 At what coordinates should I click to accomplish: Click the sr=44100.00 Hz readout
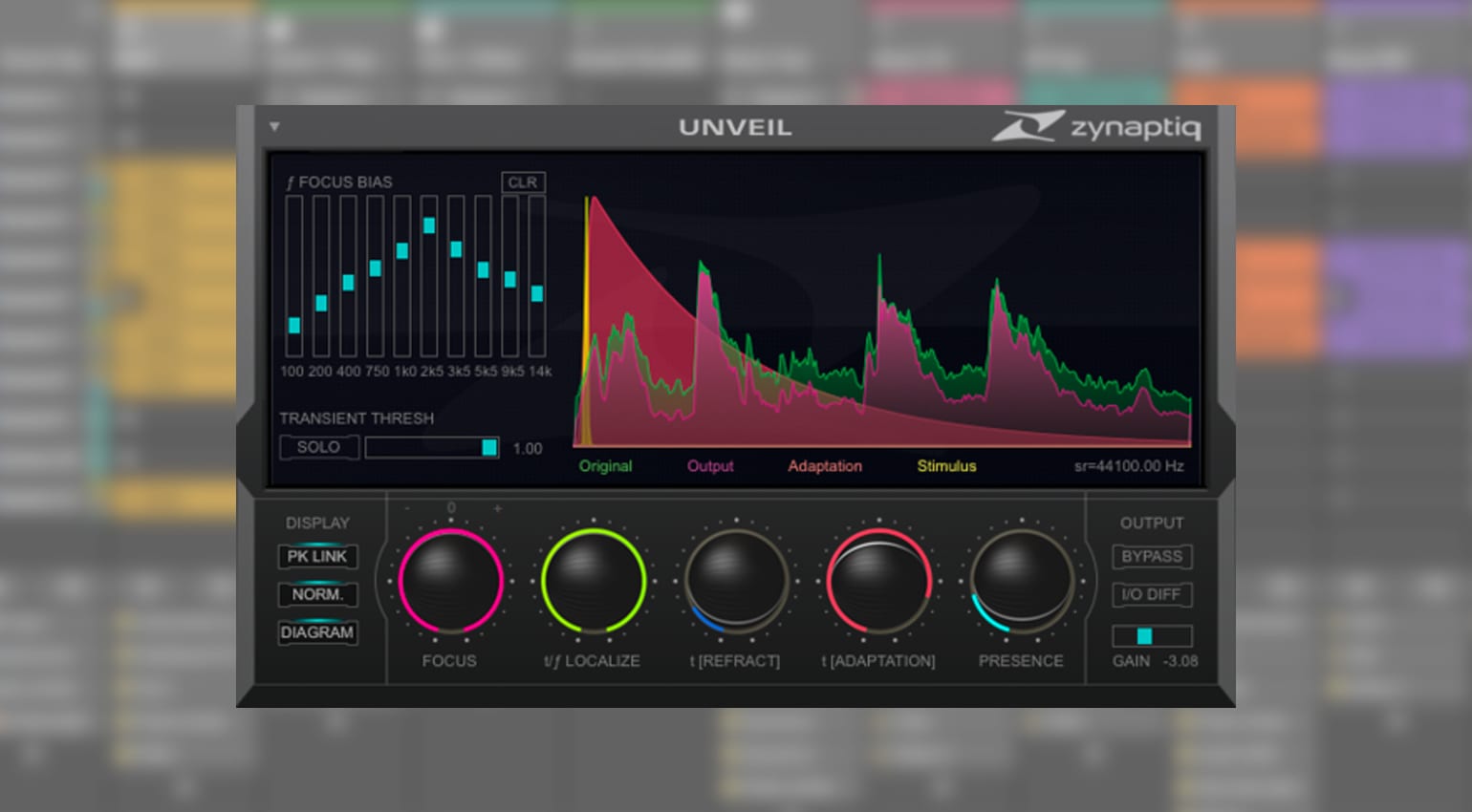(x=1129, y=466)
